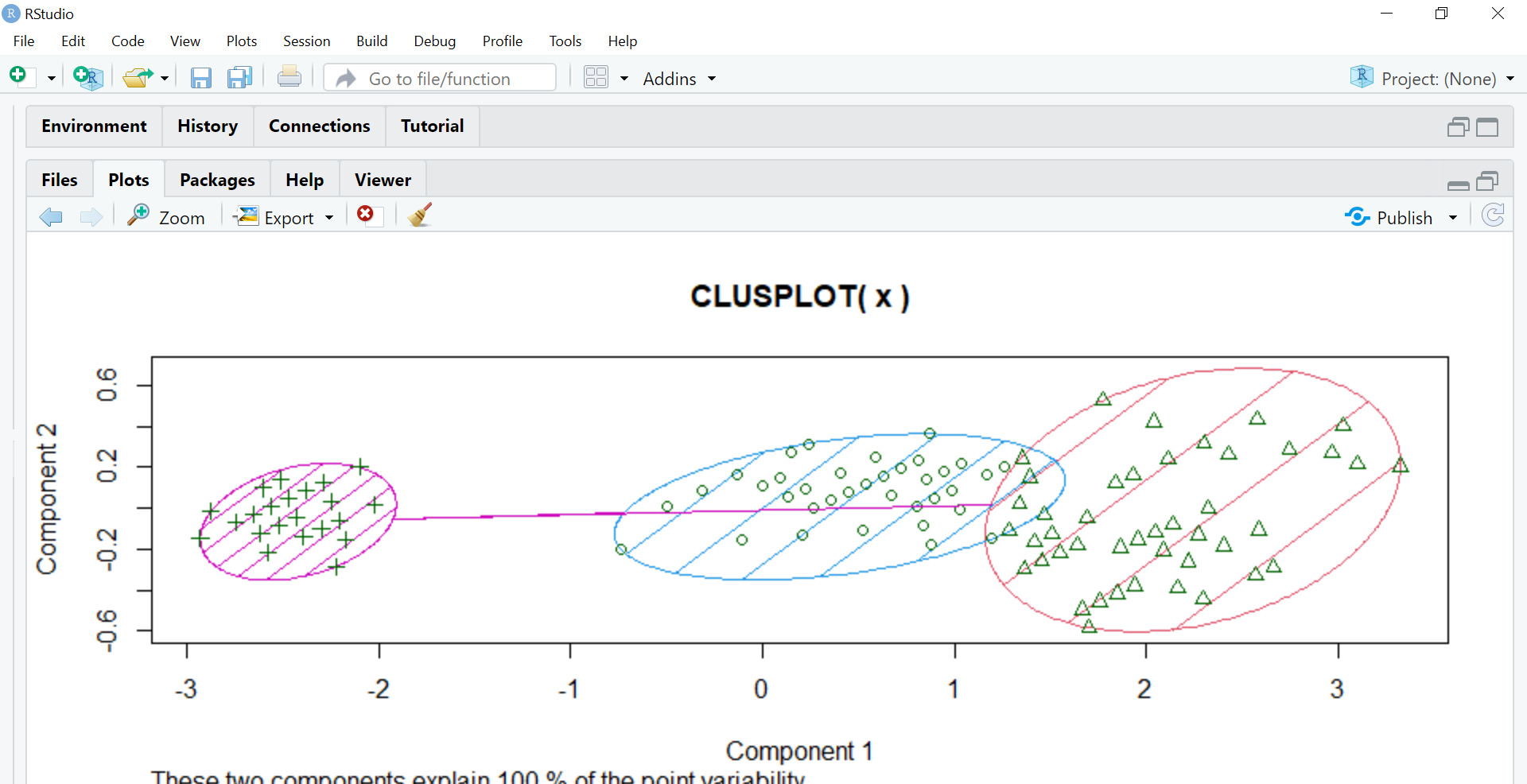Open the New File dropdown arrow

tap(52, 79)
